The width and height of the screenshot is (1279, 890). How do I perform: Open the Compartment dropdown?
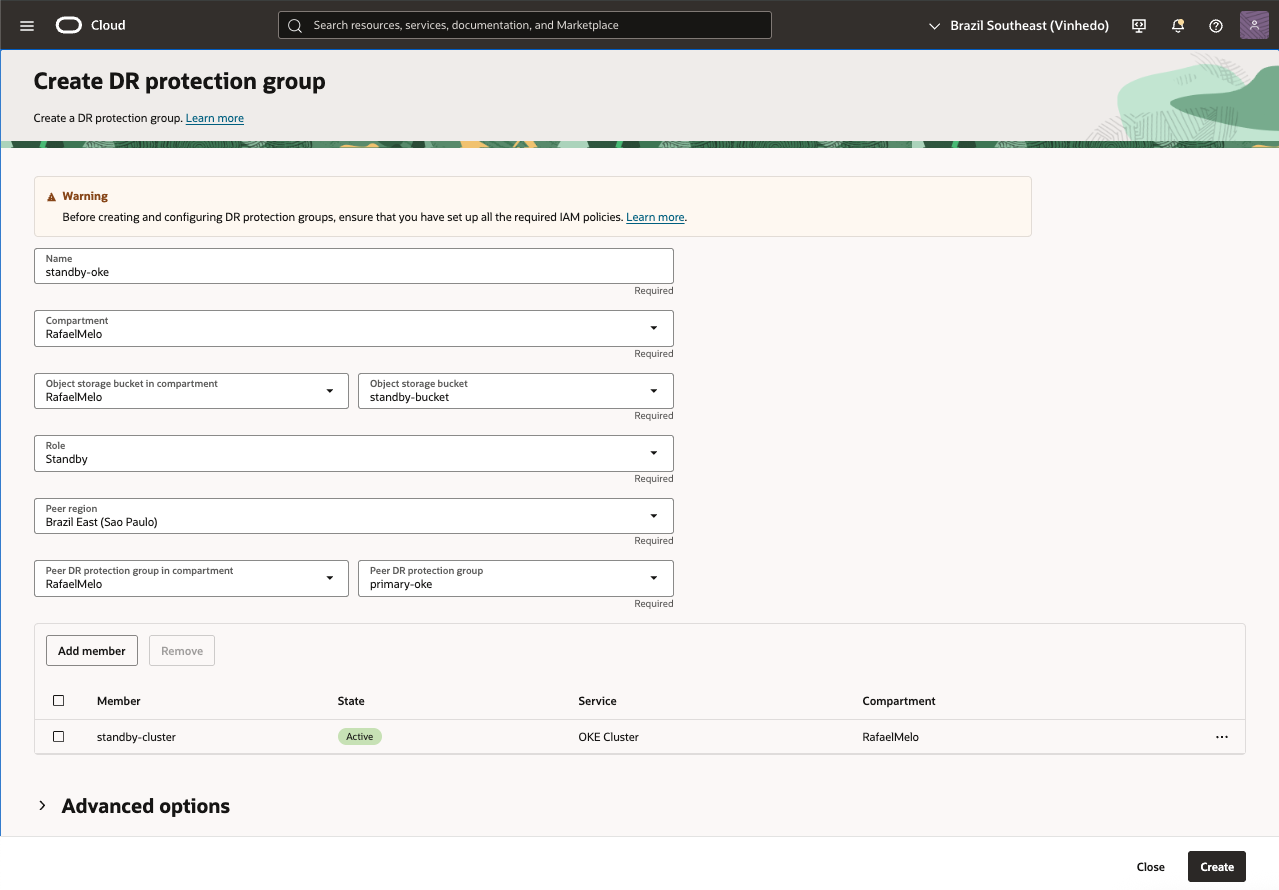coord(353,328)
